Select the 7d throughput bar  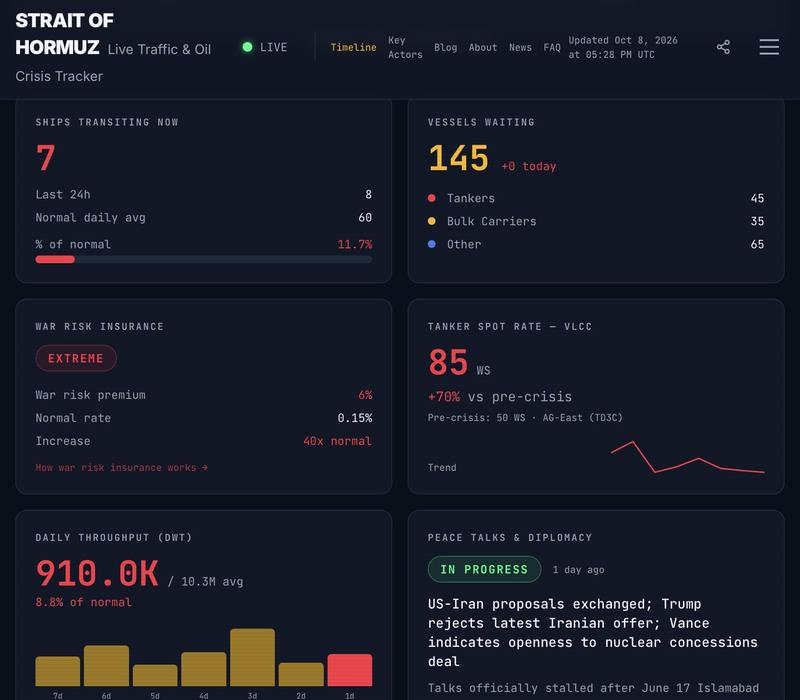(x=58, y=671)
